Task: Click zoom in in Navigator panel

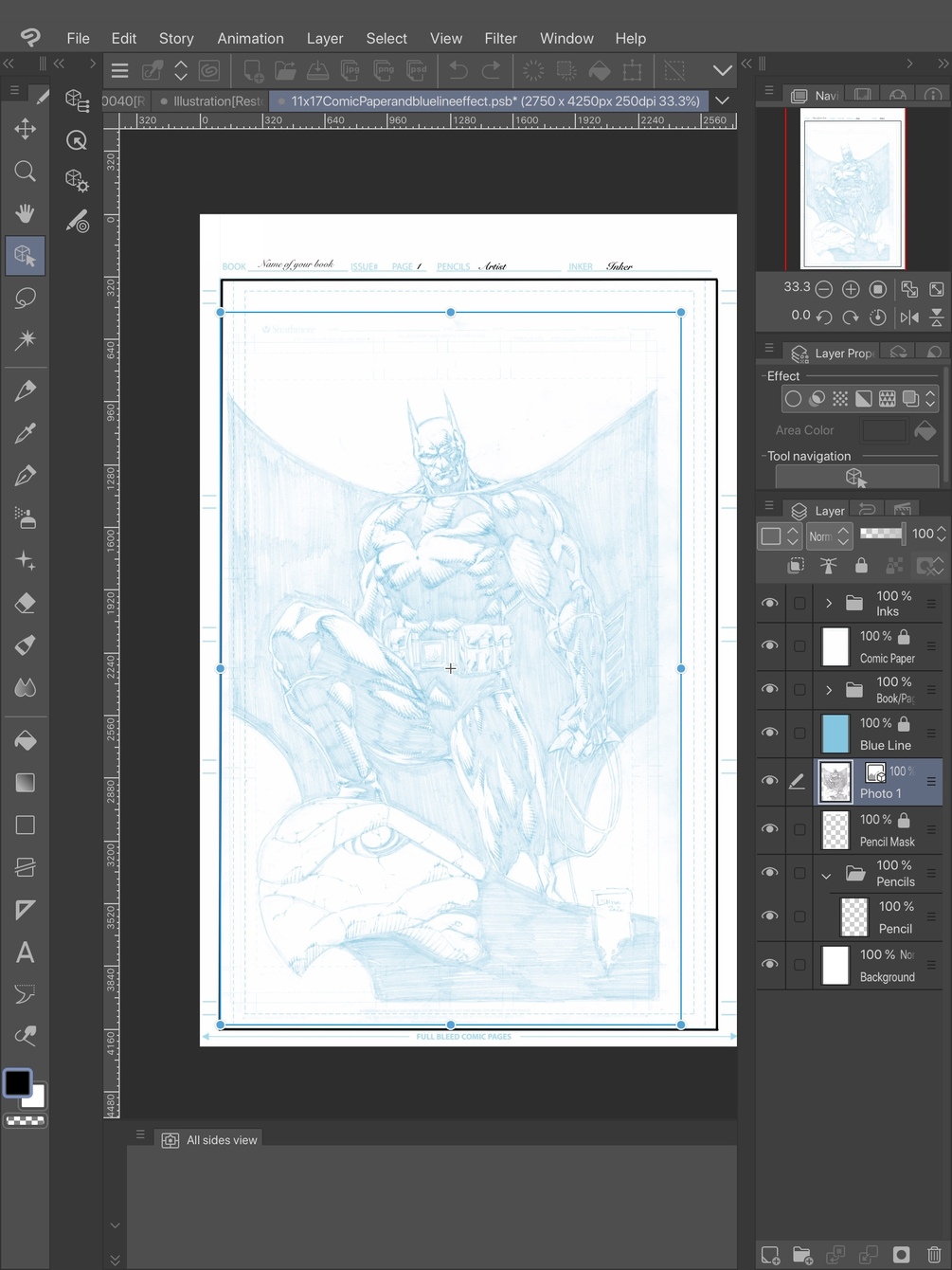Action: tap(851, 289)
